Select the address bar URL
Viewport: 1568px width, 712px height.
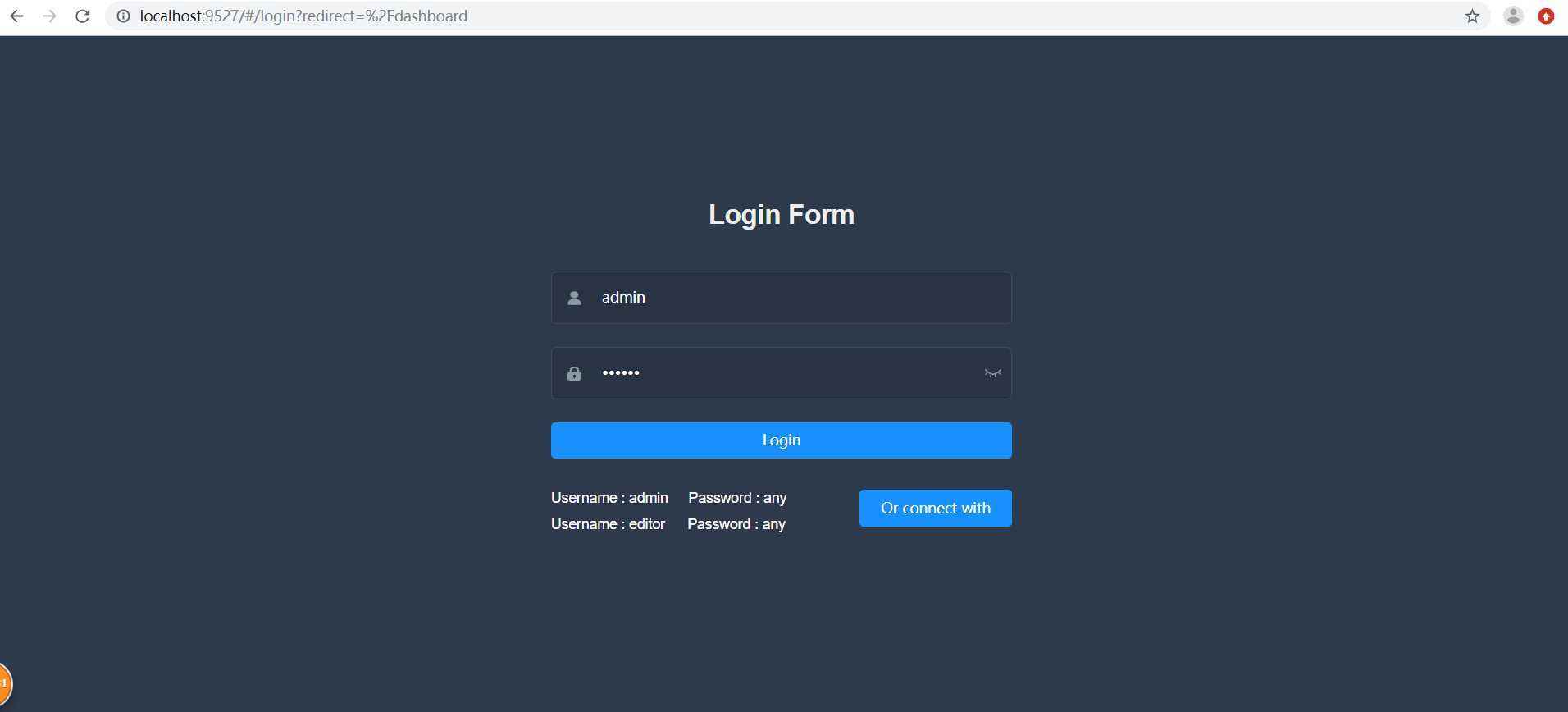[303, 16]
